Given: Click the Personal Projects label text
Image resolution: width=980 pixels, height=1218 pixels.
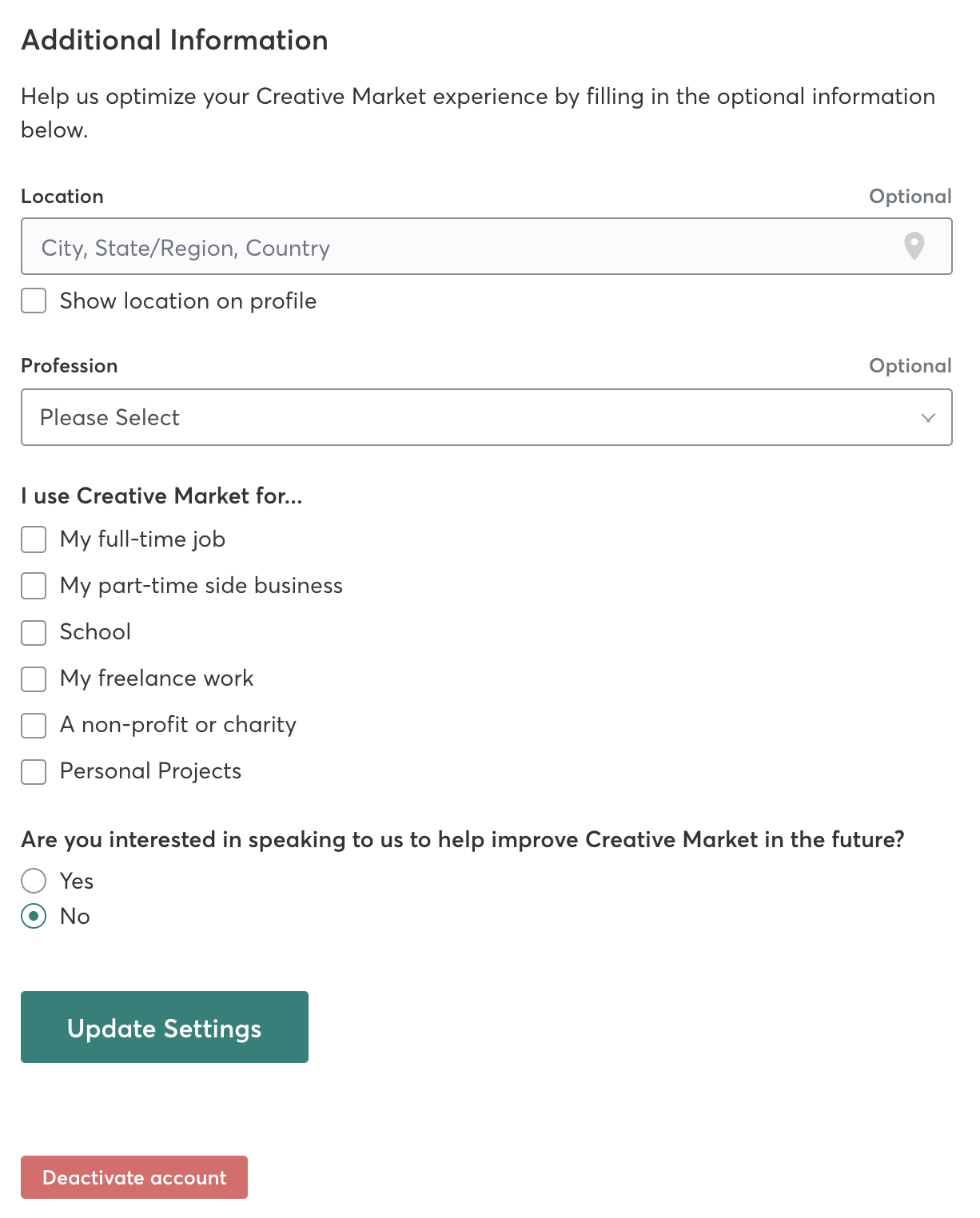Looking at the screenshot, I should (151, 771).
